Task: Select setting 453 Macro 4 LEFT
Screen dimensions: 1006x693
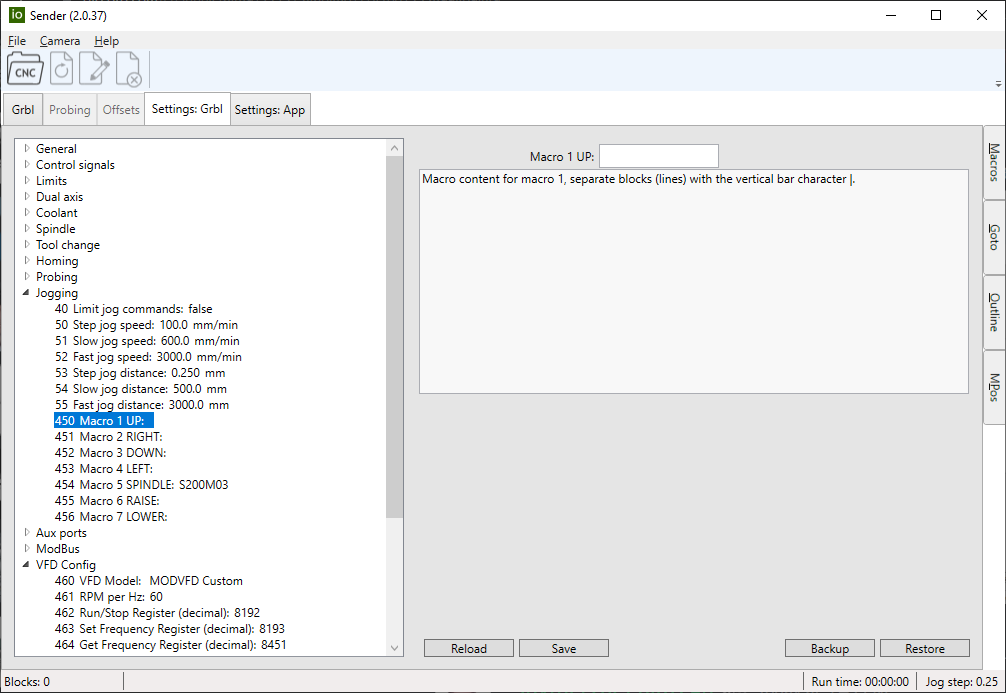Action: 104,469
